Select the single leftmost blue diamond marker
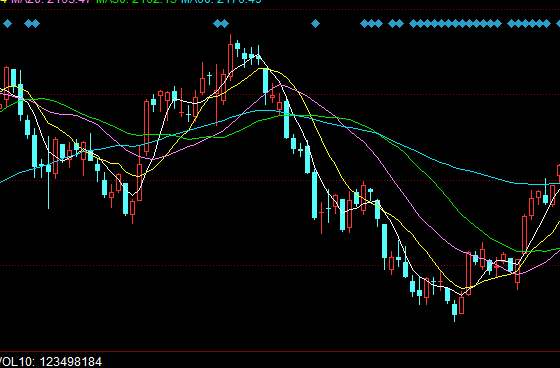 [x=8, y=24]
